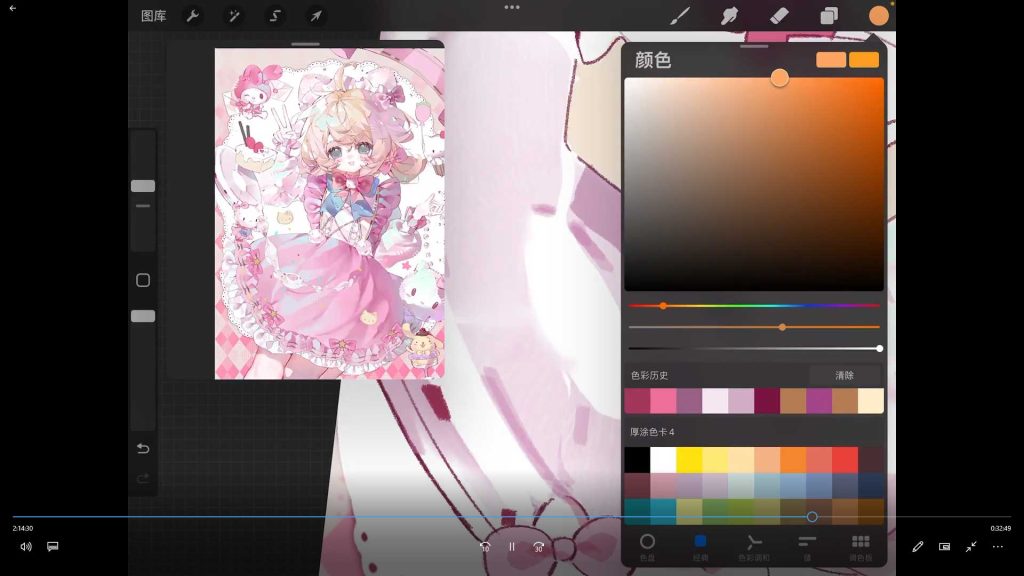Choose the red palette swatch
Viewport: 1024px width, 576px height.
click(x=845, y=460)
